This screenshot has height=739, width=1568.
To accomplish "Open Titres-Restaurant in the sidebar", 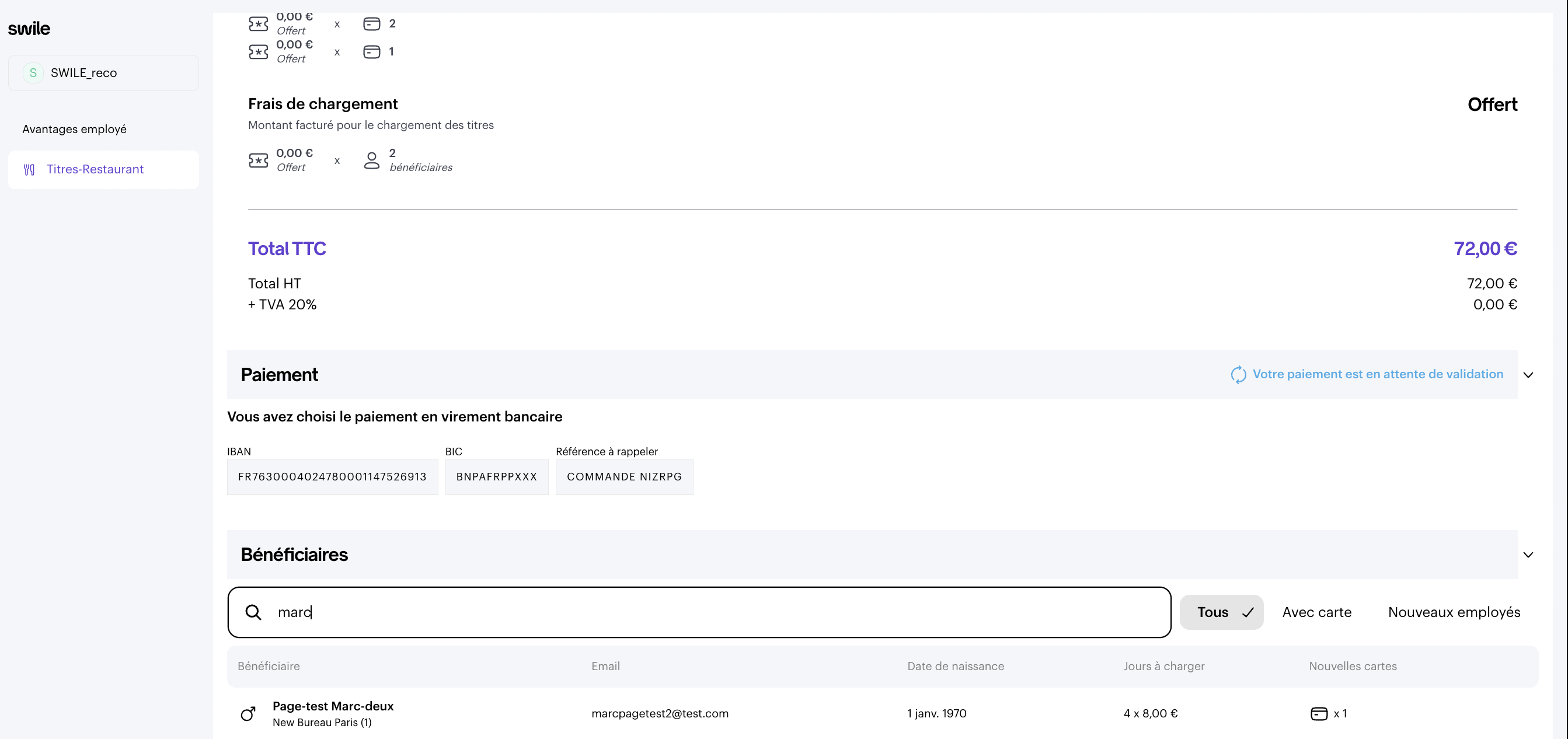I will click(95, 169).
